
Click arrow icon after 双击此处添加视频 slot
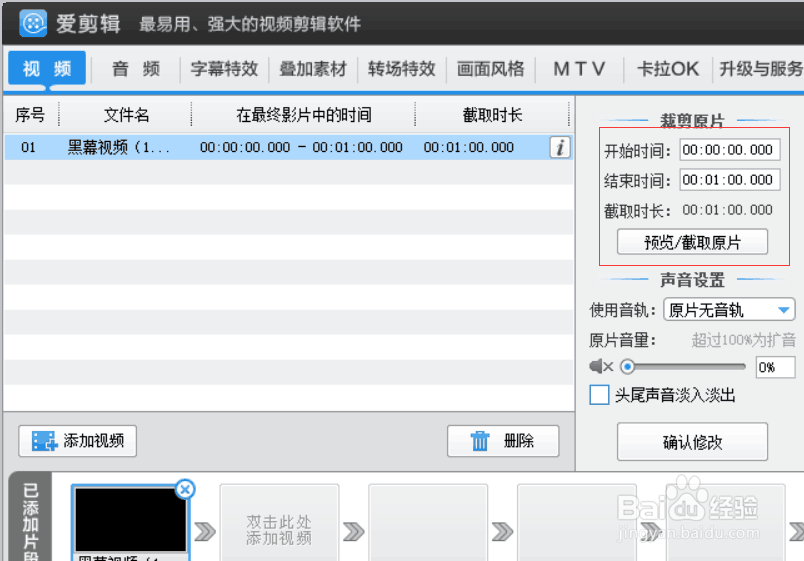(354, 532)
